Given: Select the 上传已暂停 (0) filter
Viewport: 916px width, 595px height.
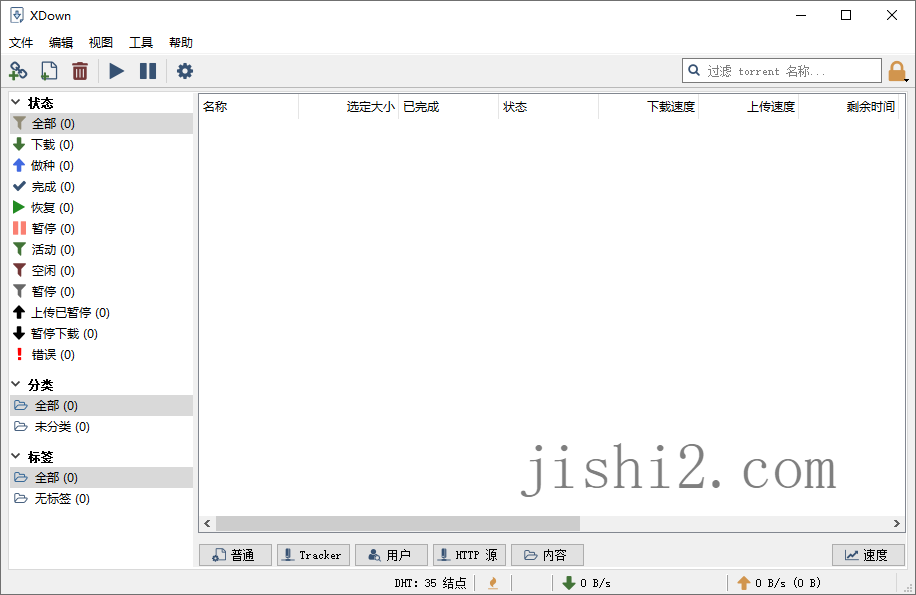Looking at the screenshot, I should pos(102,312).
